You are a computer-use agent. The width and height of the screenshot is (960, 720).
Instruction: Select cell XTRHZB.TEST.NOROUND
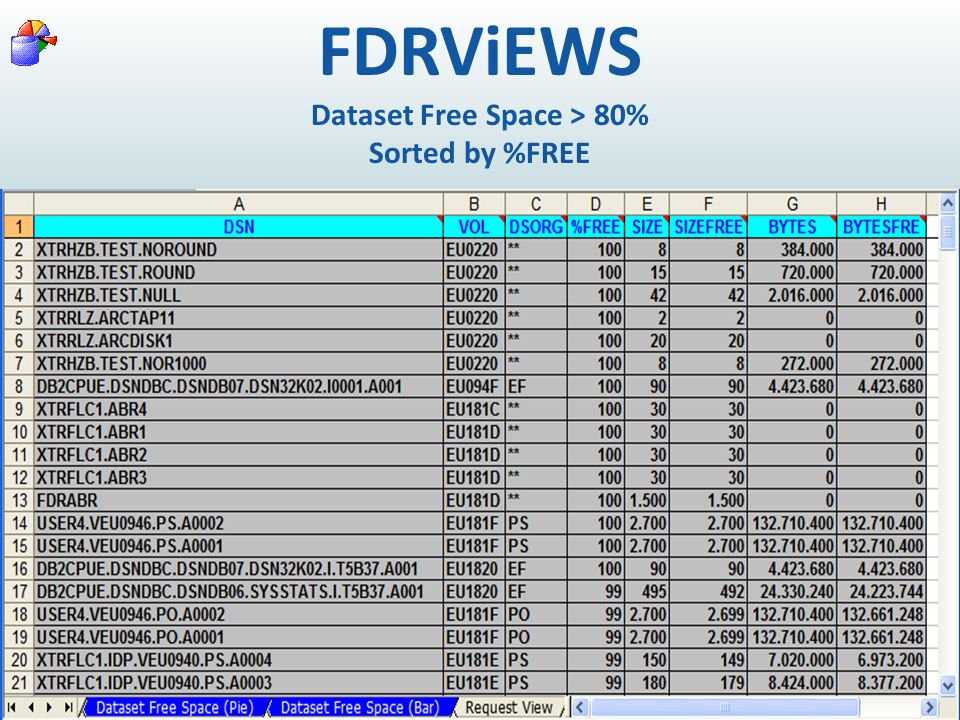239,250
